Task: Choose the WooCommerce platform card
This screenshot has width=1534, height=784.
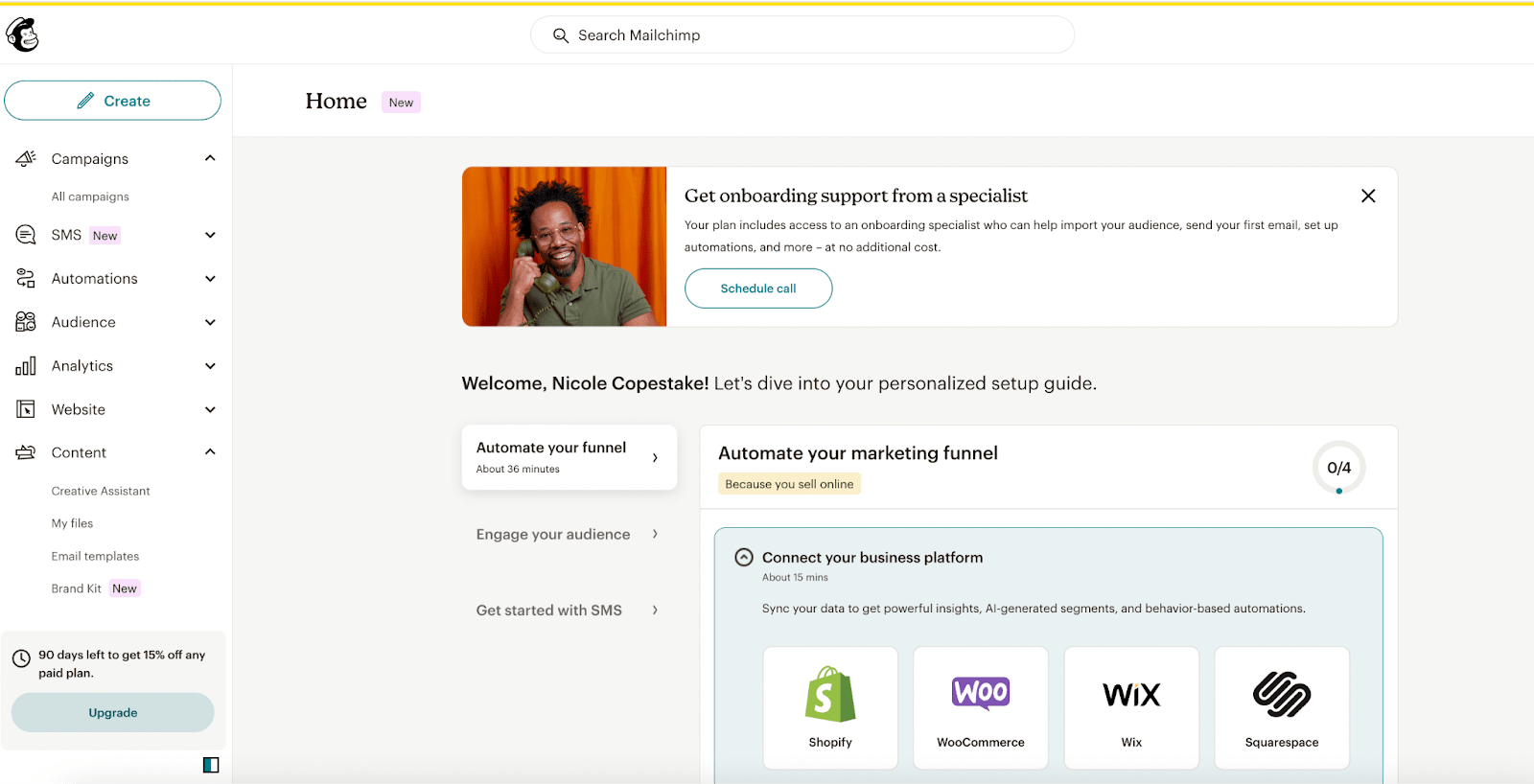Action: (981, 707)
